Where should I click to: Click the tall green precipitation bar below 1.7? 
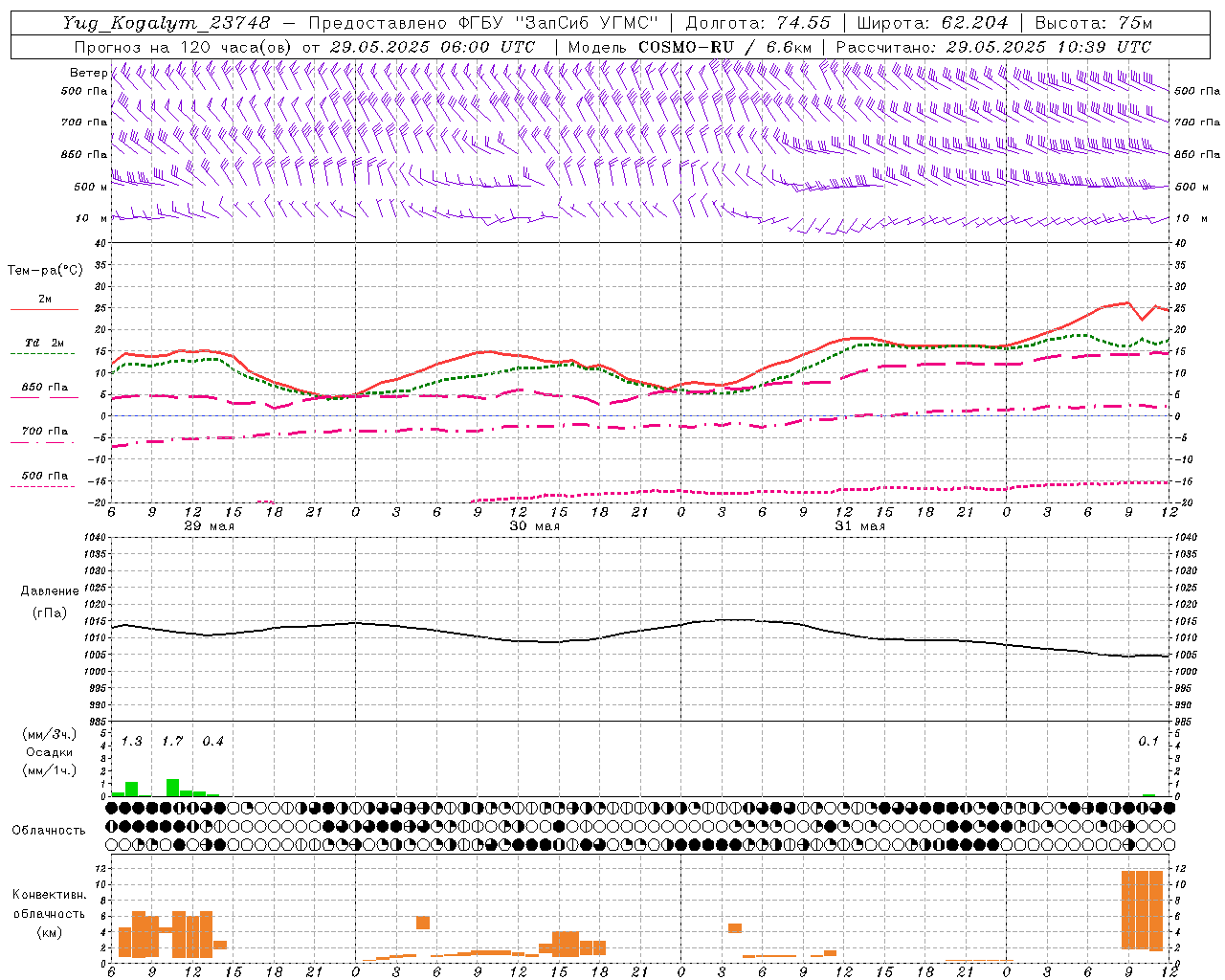[x=172, y=788]
